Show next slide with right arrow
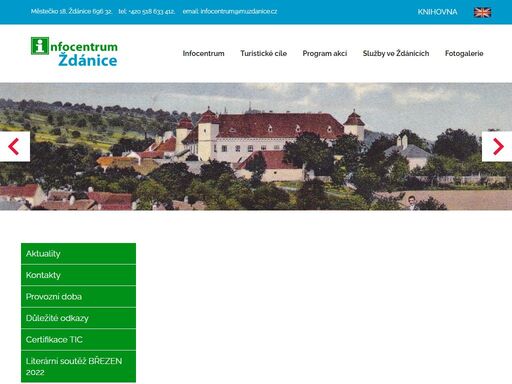512x384 pixels. click(497, 146)
